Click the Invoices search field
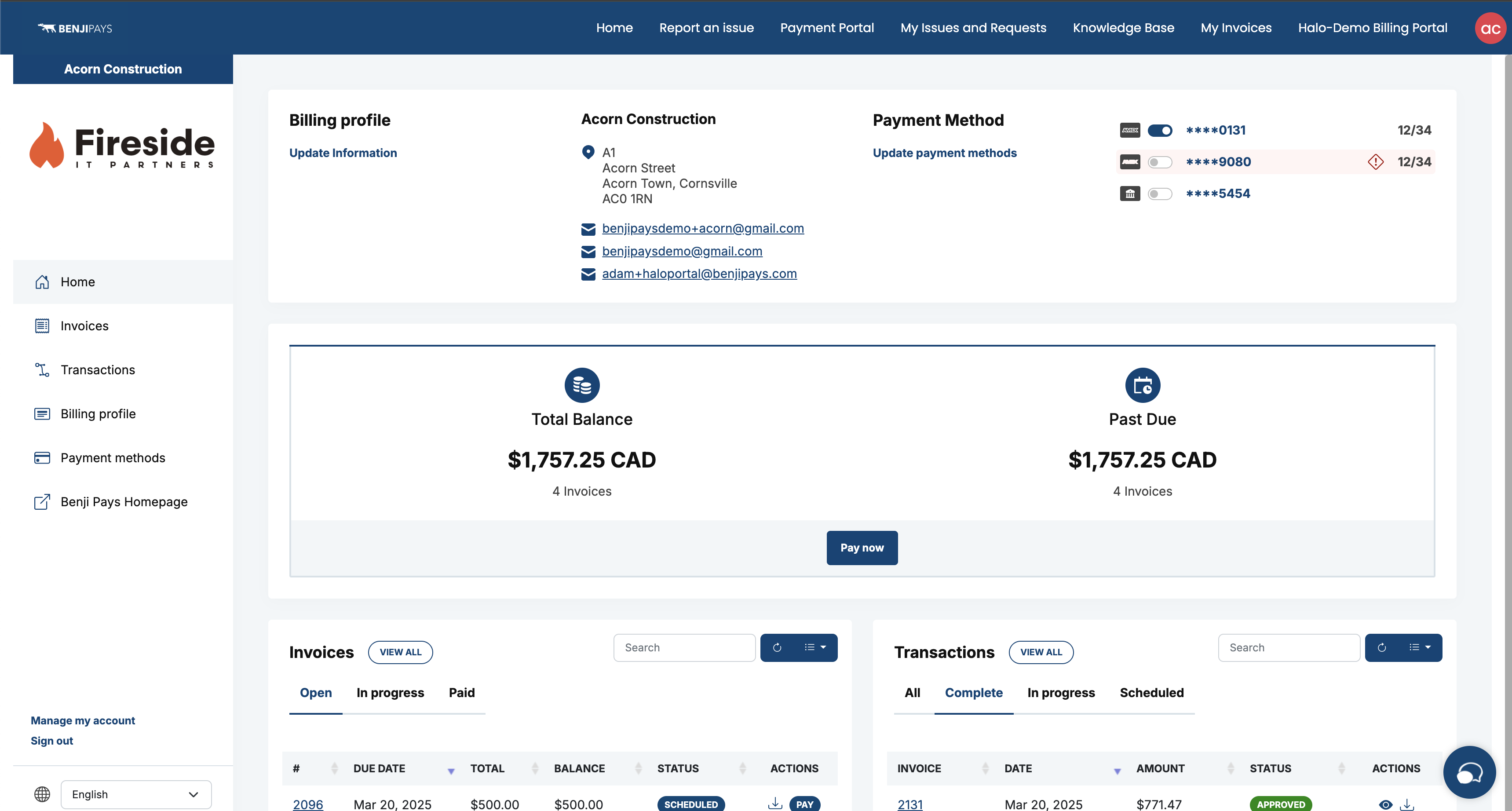1512x811 pixels. pos(684,647)
